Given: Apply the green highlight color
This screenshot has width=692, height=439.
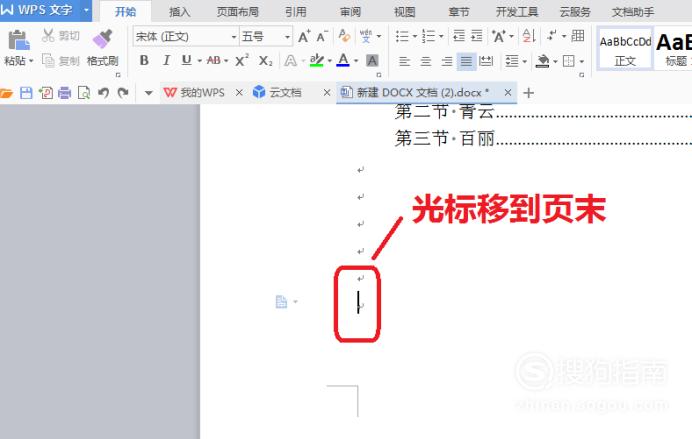Looking at the screenshot, I should click(316, 60).
